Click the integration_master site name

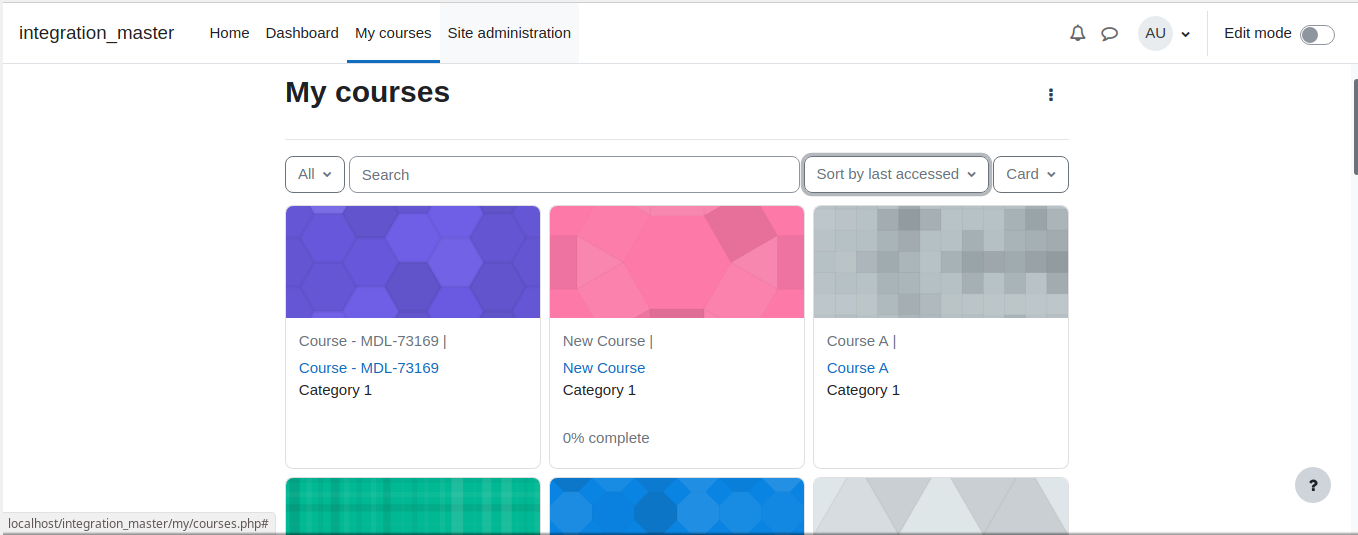96,33
